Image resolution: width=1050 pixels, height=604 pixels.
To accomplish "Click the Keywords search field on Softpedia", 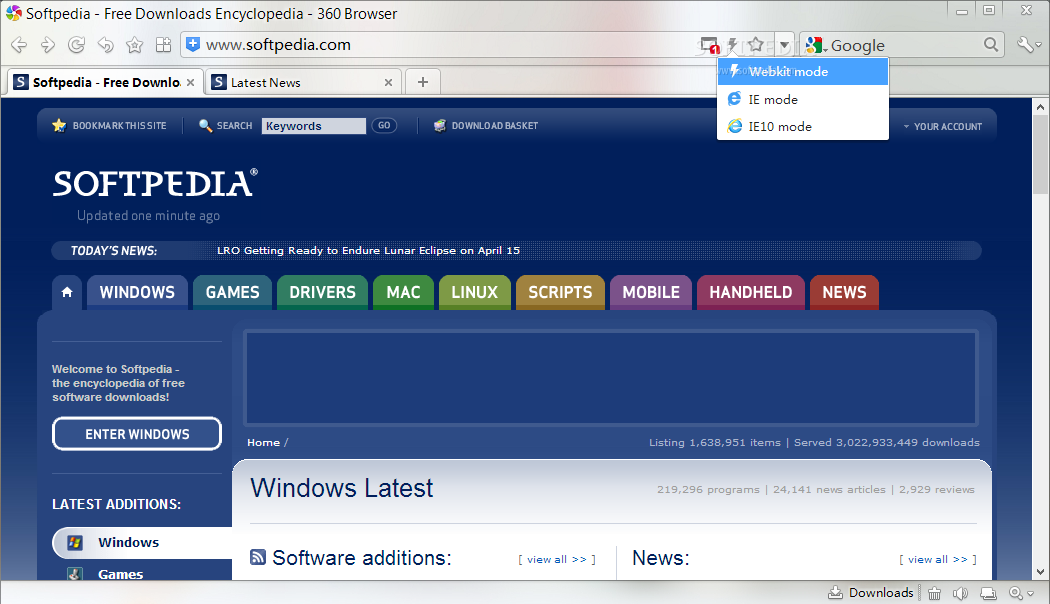I will point(313,126).
